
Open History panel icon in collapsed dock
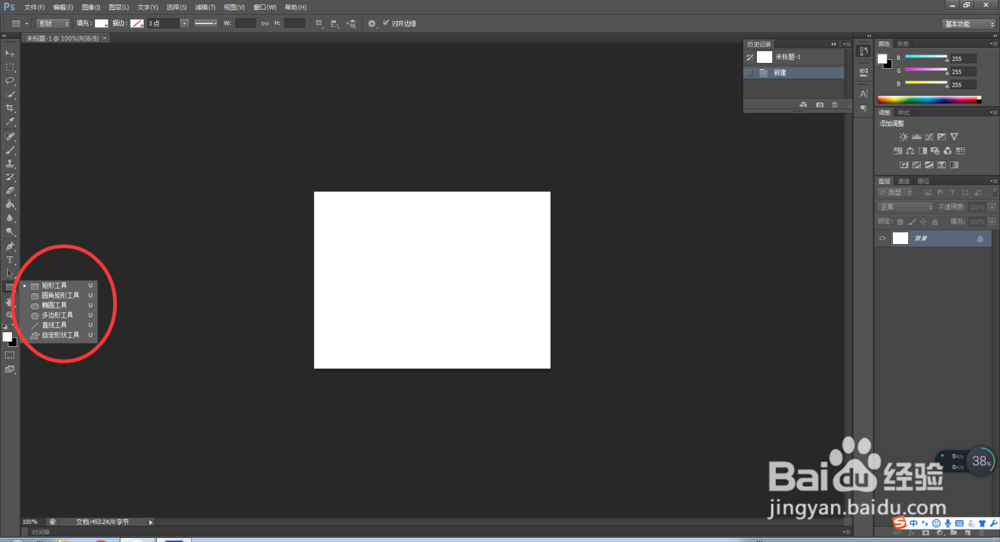pyautogui.click(x=864, y=52)
